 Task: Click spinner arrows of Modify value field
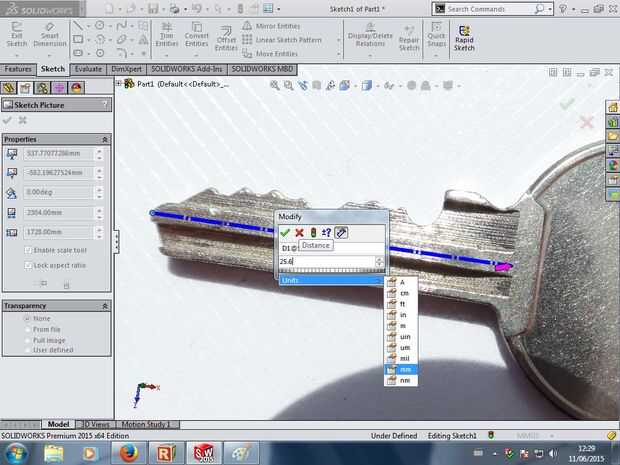point(380,261)
